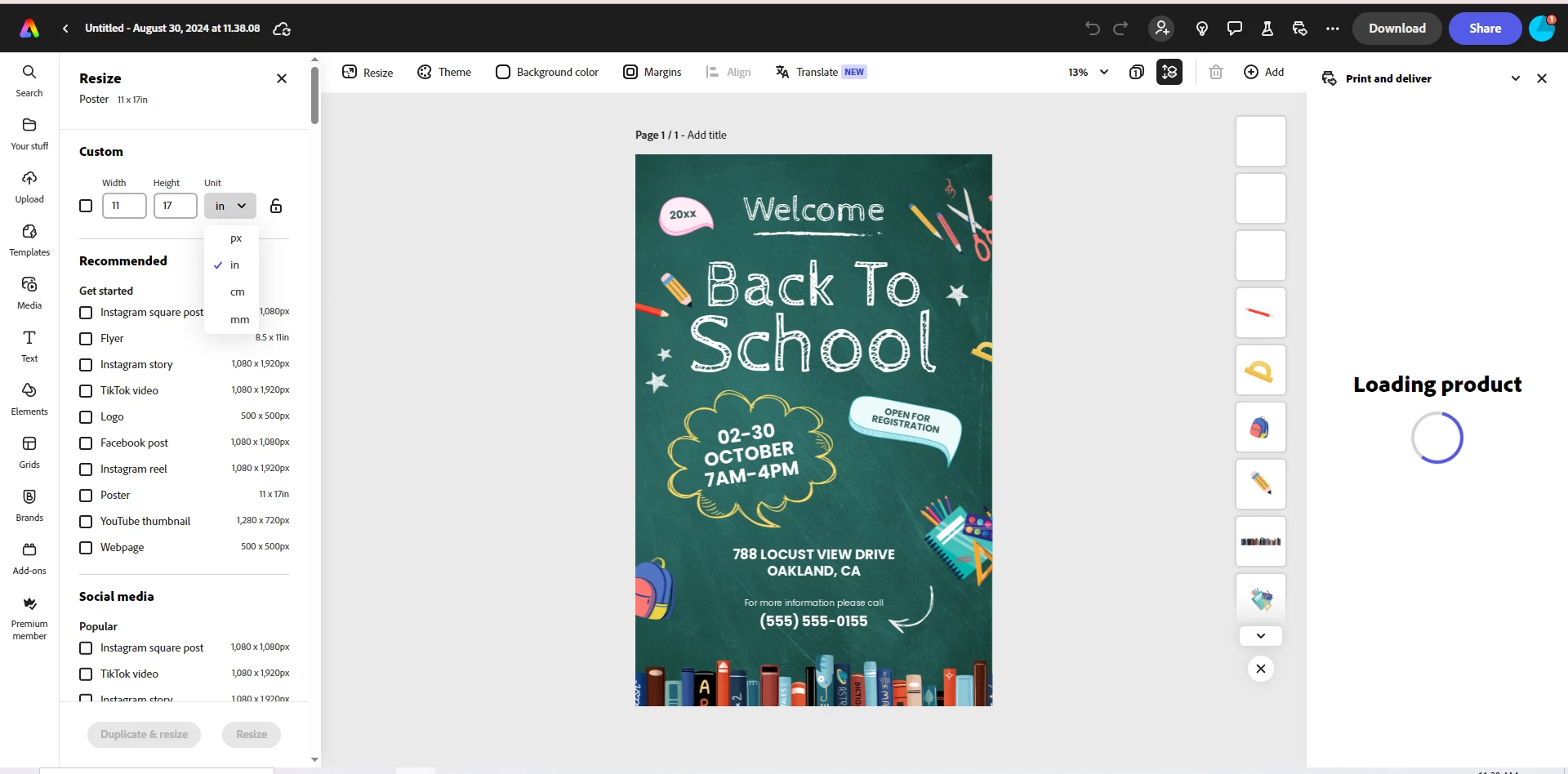Click the Share button
Image resolution: width=1568 pixels, height=774 pixels.
point(1486,29)
